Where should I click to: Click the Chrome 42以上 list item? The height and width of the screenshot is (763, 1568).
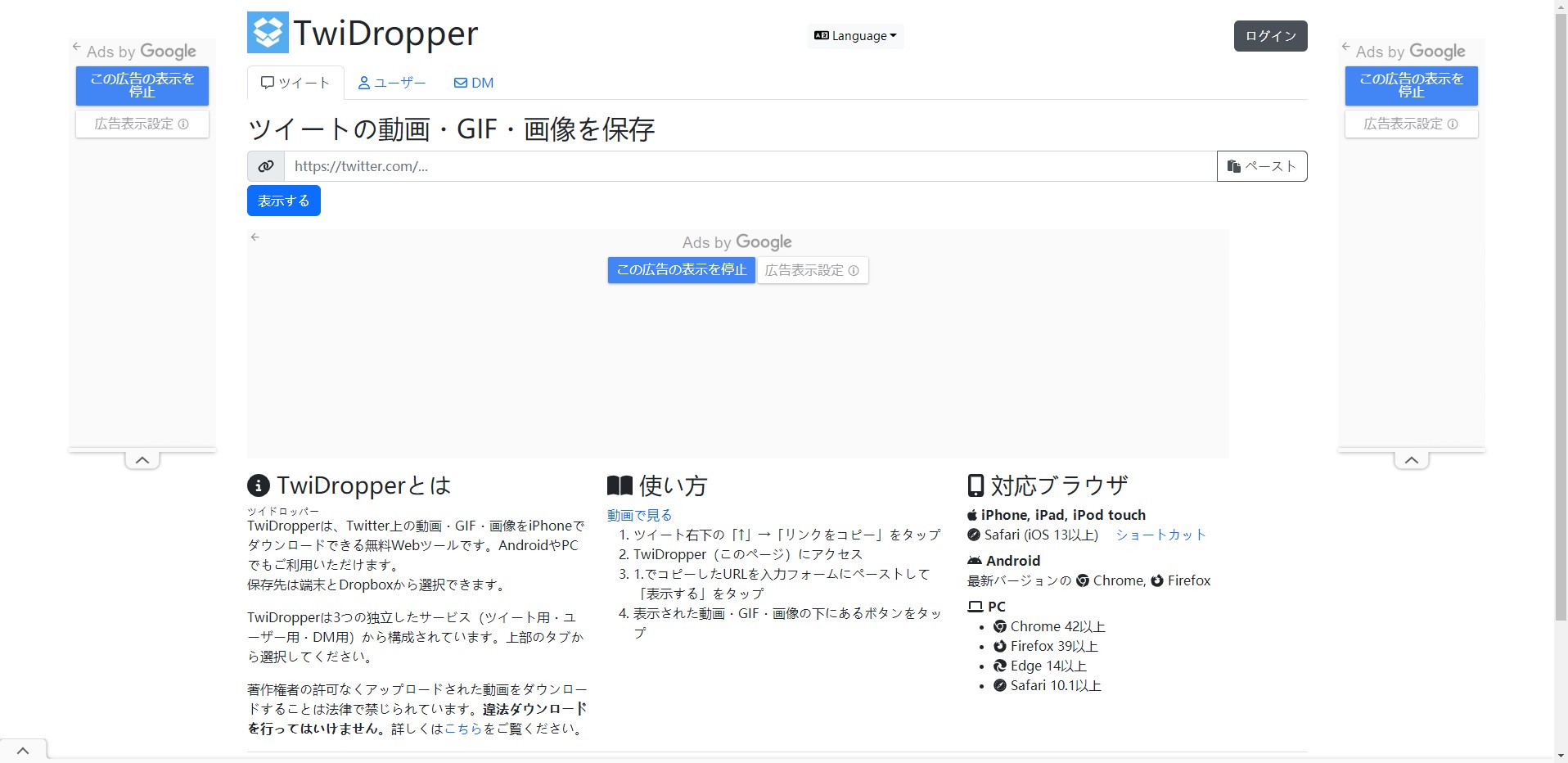click(x=1049, y=626)
